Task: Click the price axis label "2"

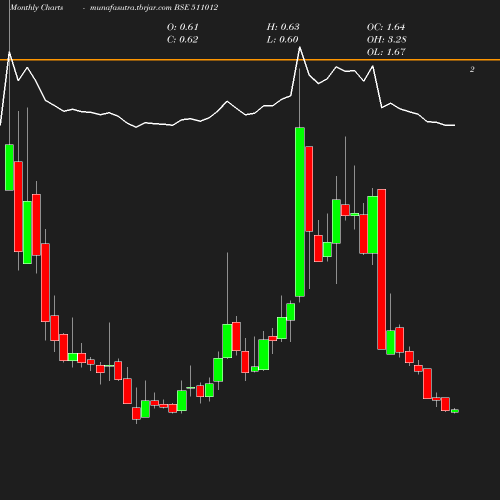Action: [x=472, y=69]
